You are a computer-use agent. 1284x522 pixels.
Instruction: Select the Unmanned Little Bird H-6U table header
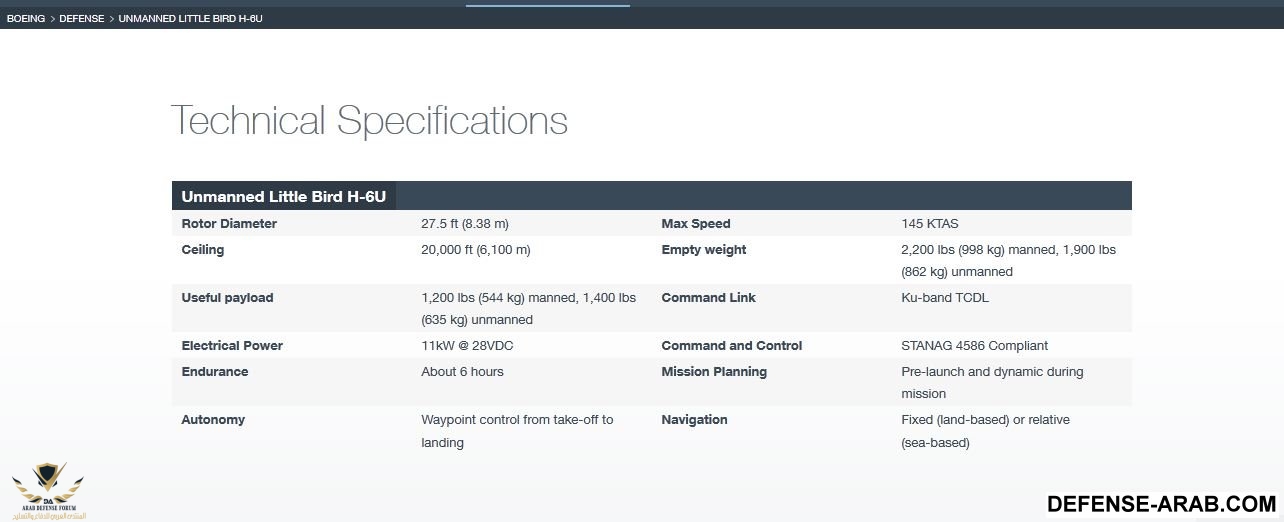pyautogui.click(x=283, y=197)
